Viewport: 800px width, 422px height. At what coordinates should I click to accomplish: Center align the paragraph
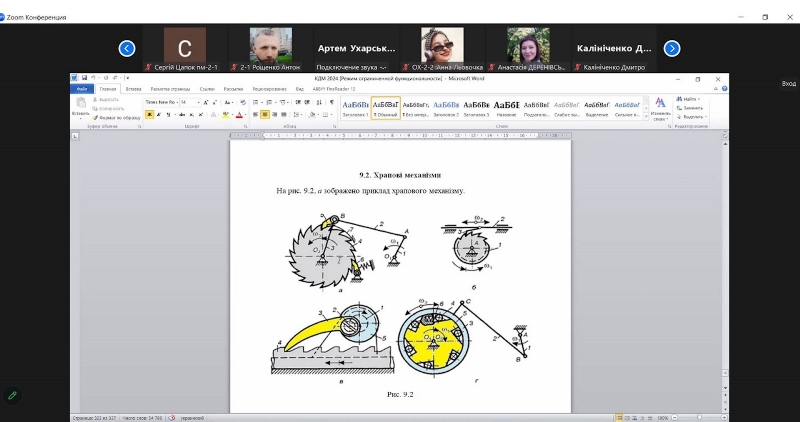(x=265, y=115)
